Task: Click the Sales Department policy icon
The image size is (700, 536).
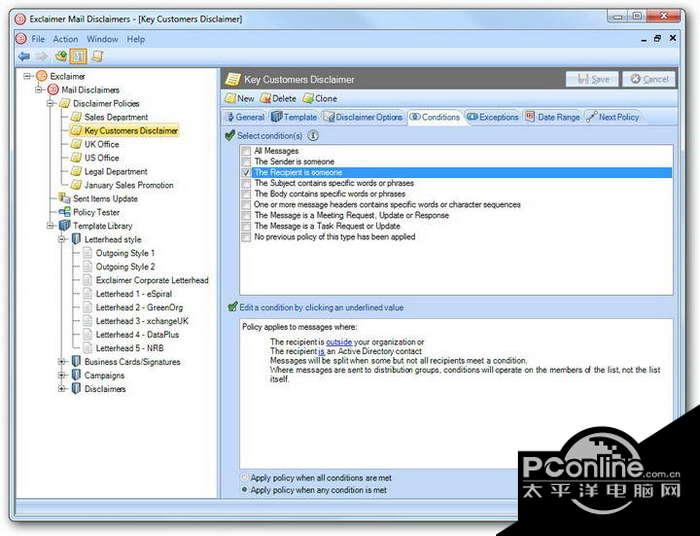Action: (x=76, y=117)
